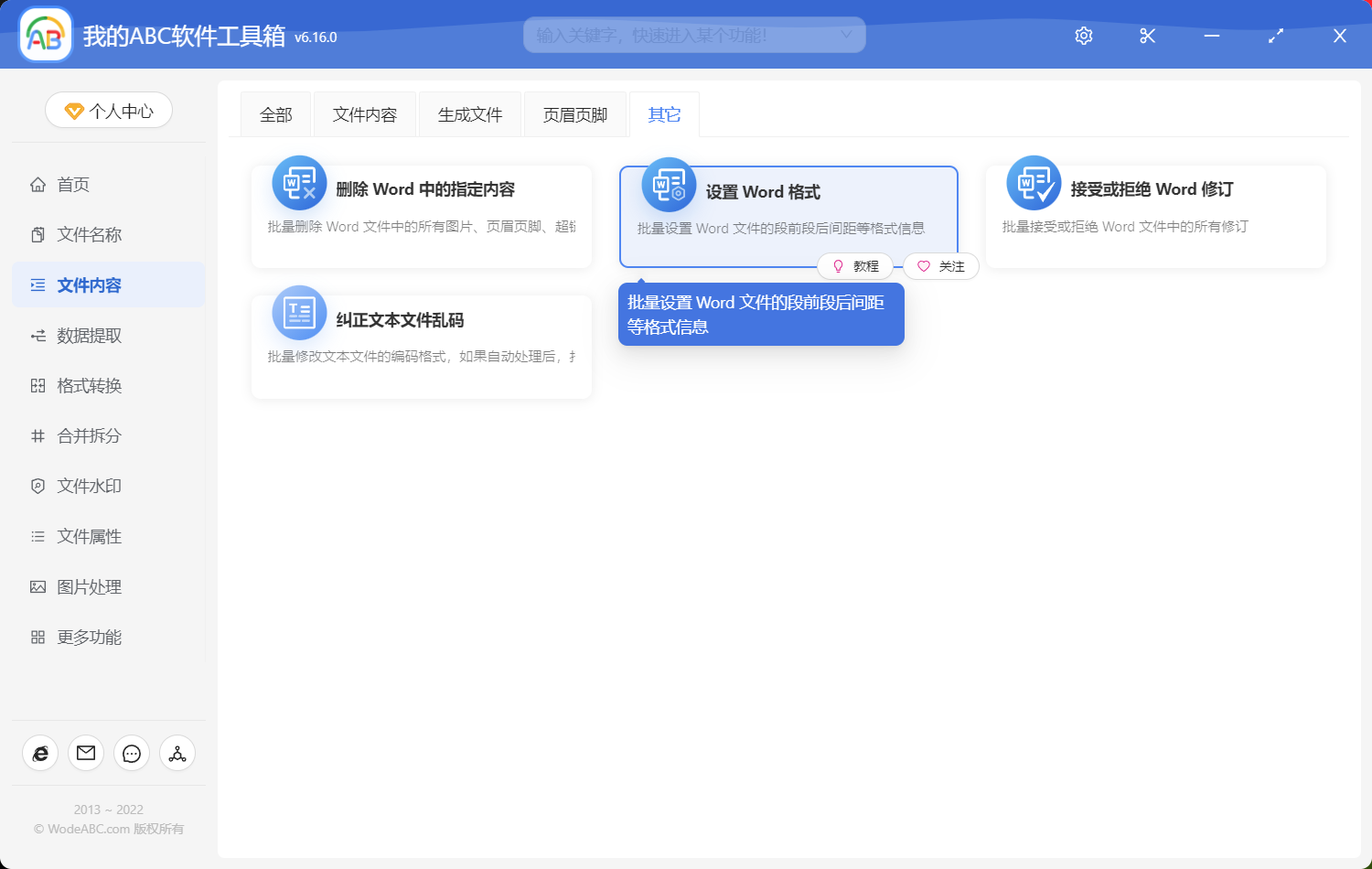Open 个人中心 at top of sidebar

pos(108,109)
